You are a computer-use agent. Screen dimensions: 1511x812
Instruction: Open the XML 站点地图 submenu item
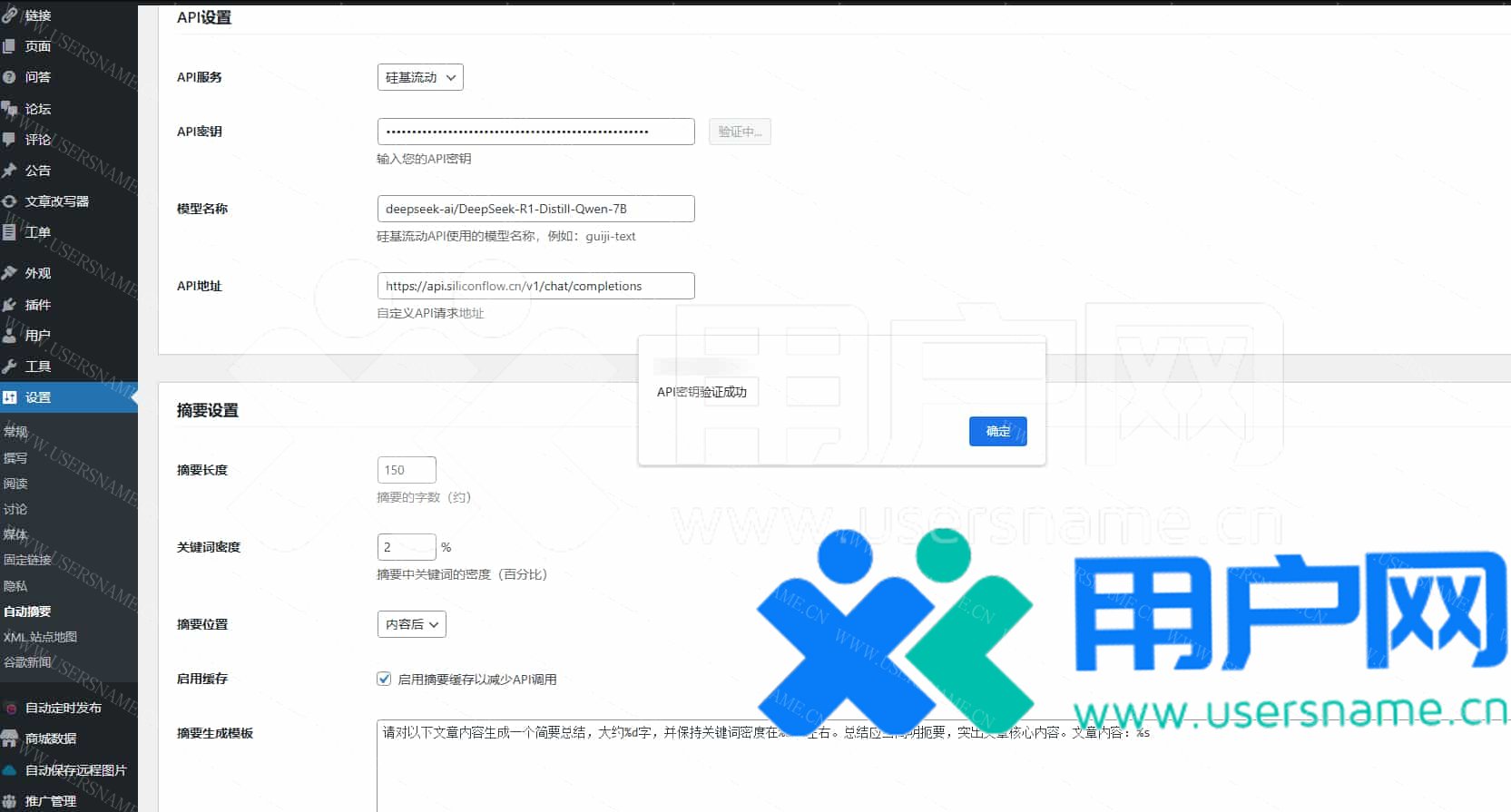click(x=40, y=637)
